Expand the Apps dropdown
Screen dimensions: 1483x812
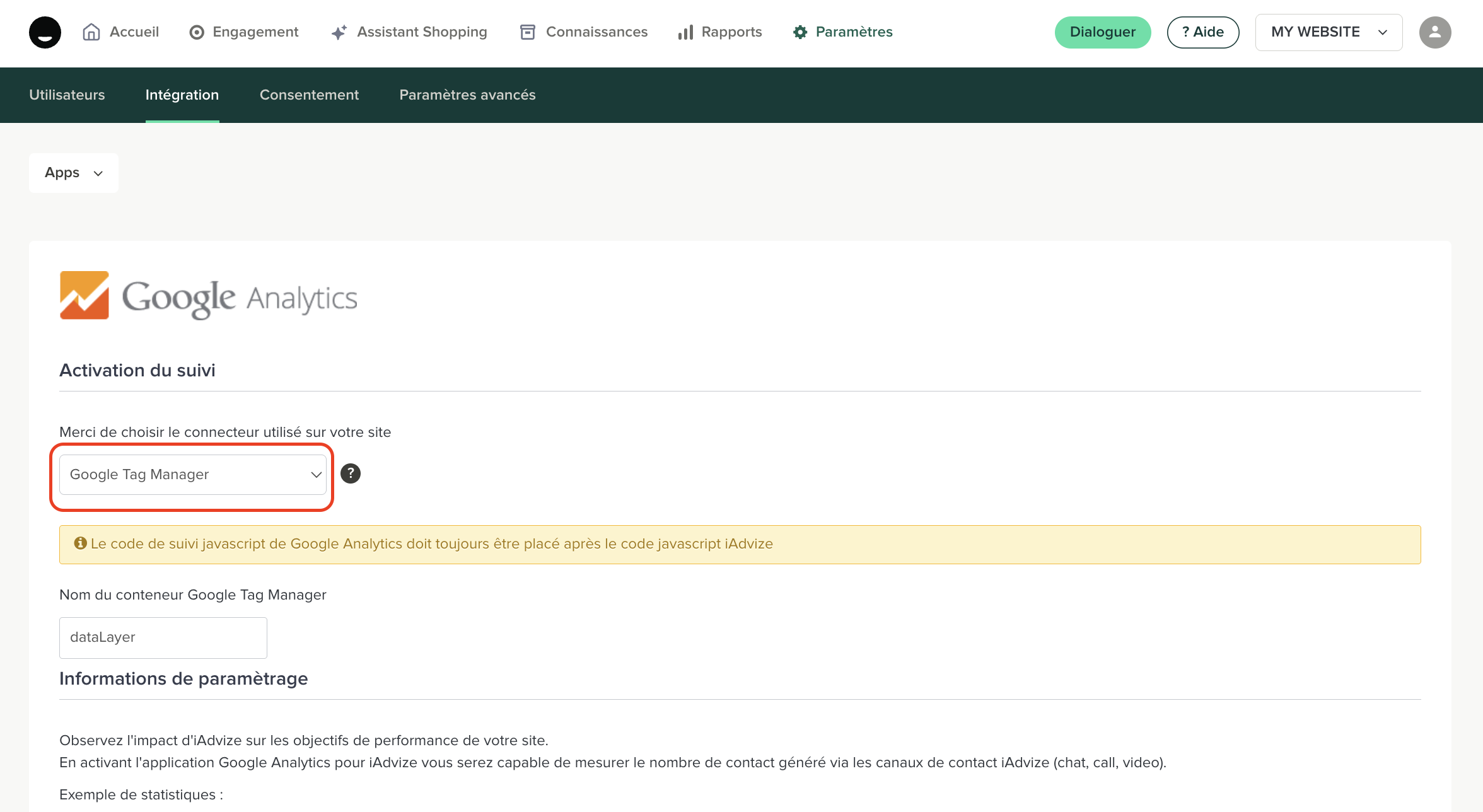(74, 173)
